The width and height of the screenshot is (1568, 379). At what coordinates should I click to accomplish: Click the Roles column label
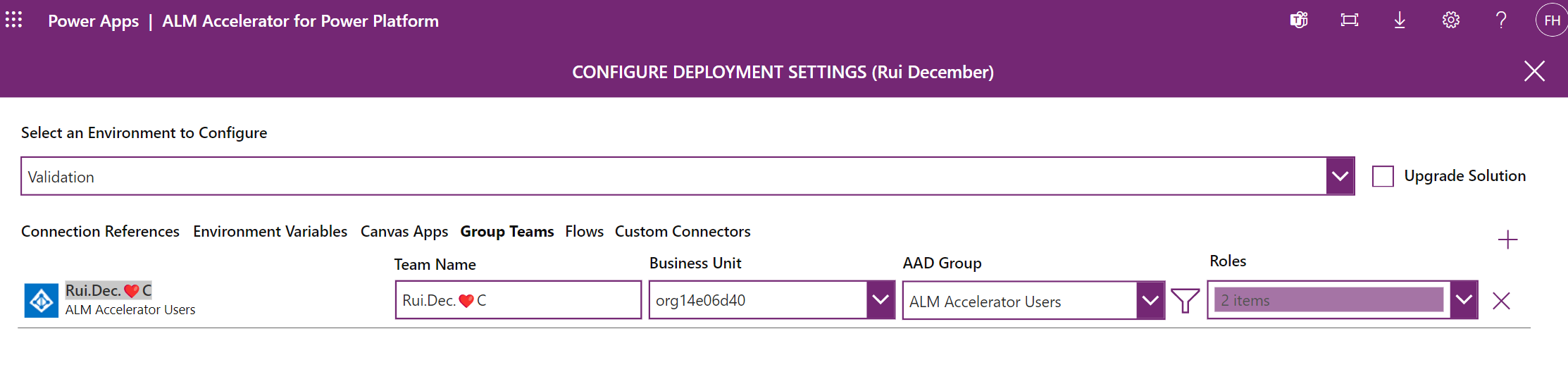pos(1228,261)
